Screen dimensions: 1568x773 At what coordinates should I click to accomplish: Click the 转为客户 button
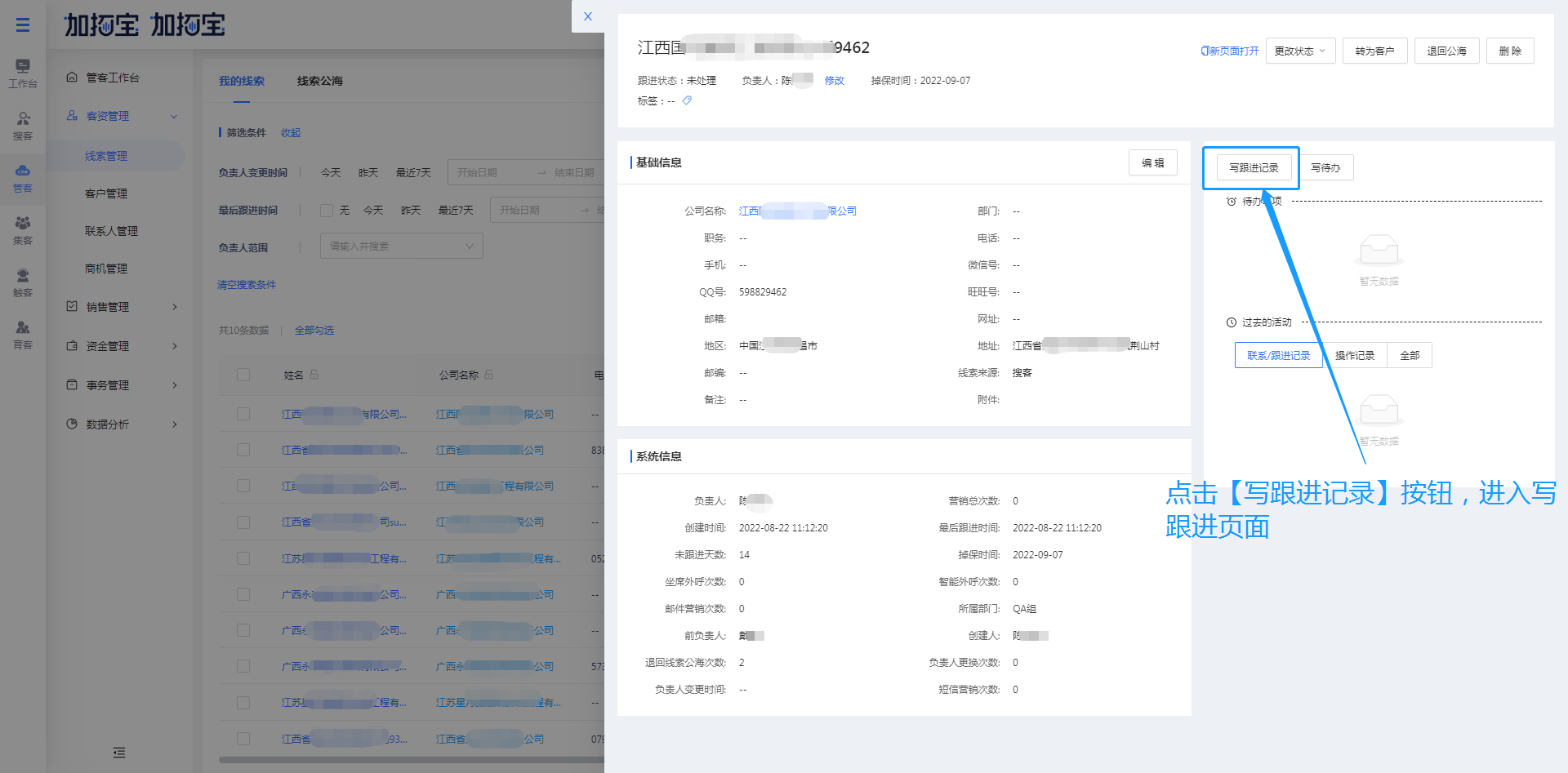[1374, 51]
